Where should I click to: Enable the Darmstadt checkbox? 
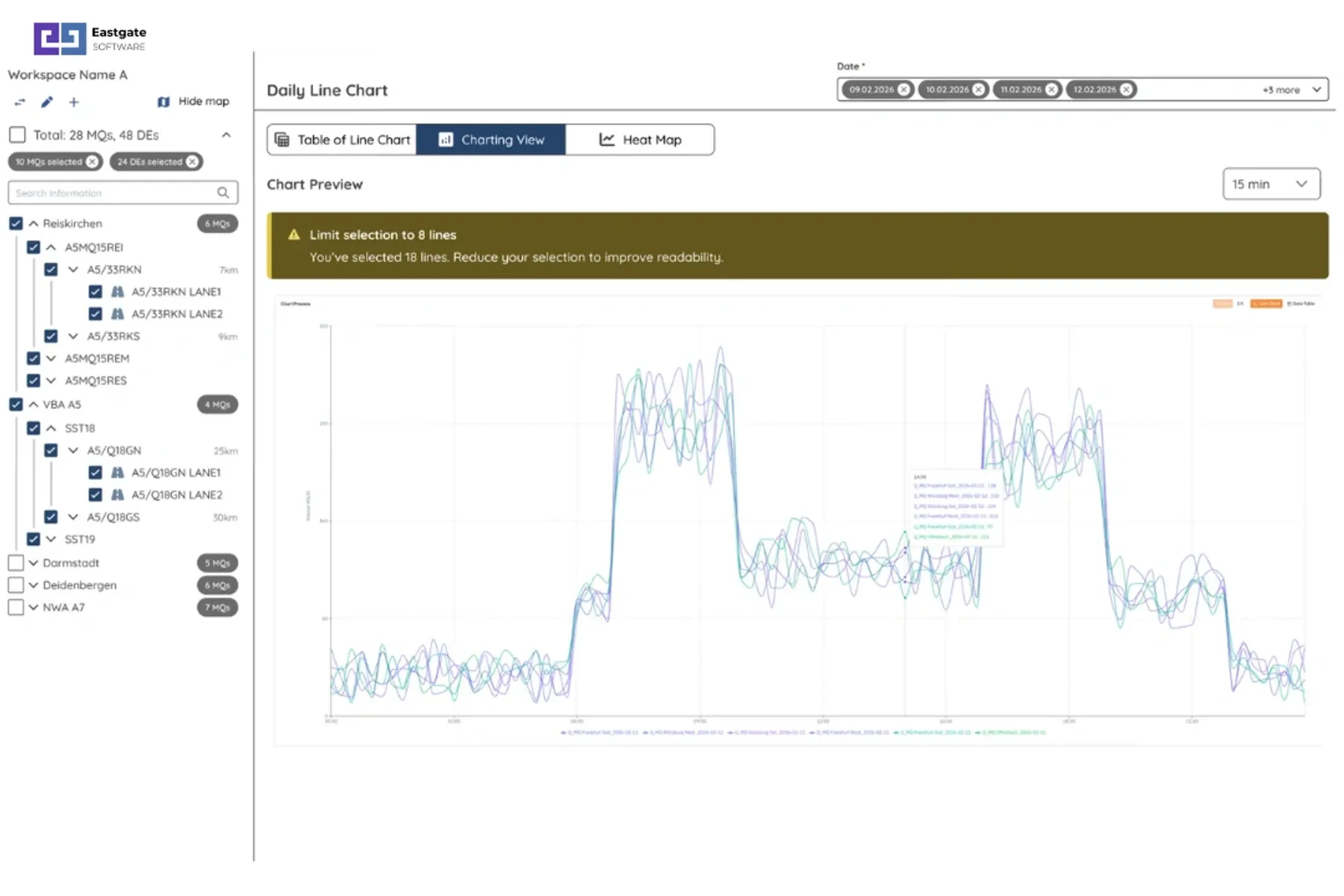[16, 563]
